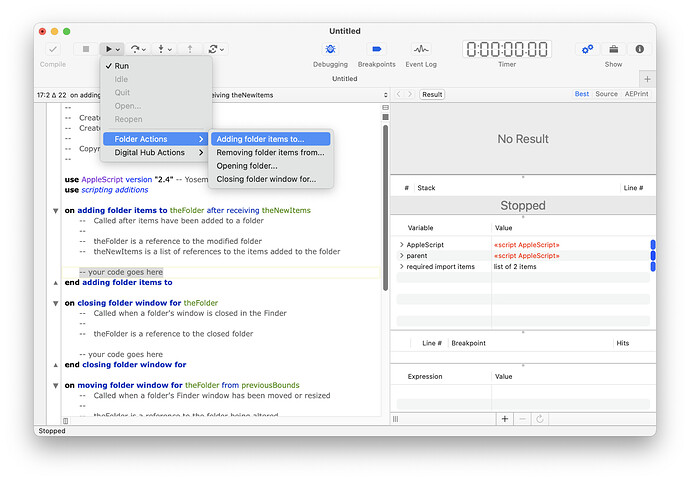
Task: Toggle the Breakpoints tag icon
Action: 376,49
